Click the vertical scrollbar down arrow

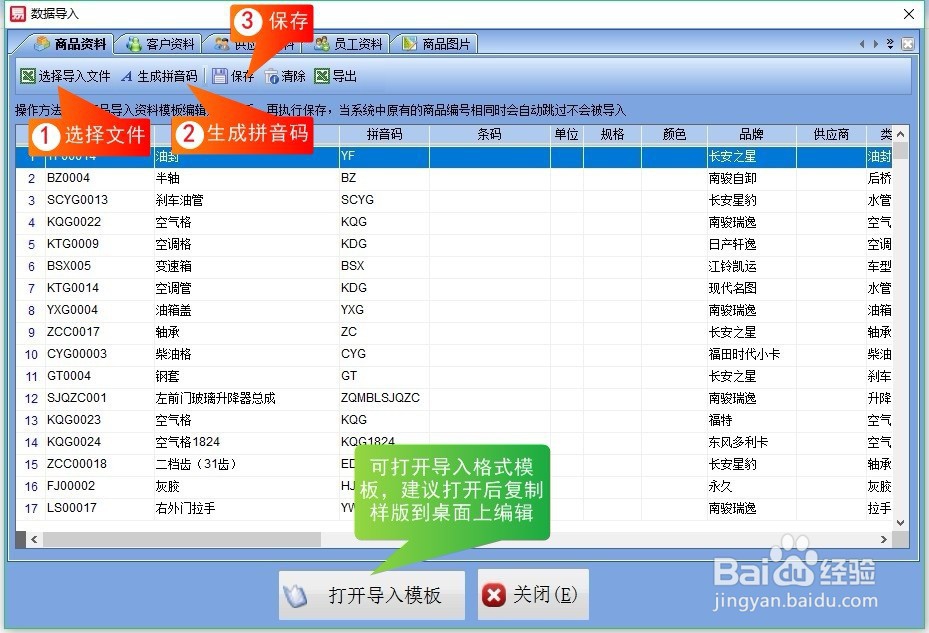tap(901, 523)
